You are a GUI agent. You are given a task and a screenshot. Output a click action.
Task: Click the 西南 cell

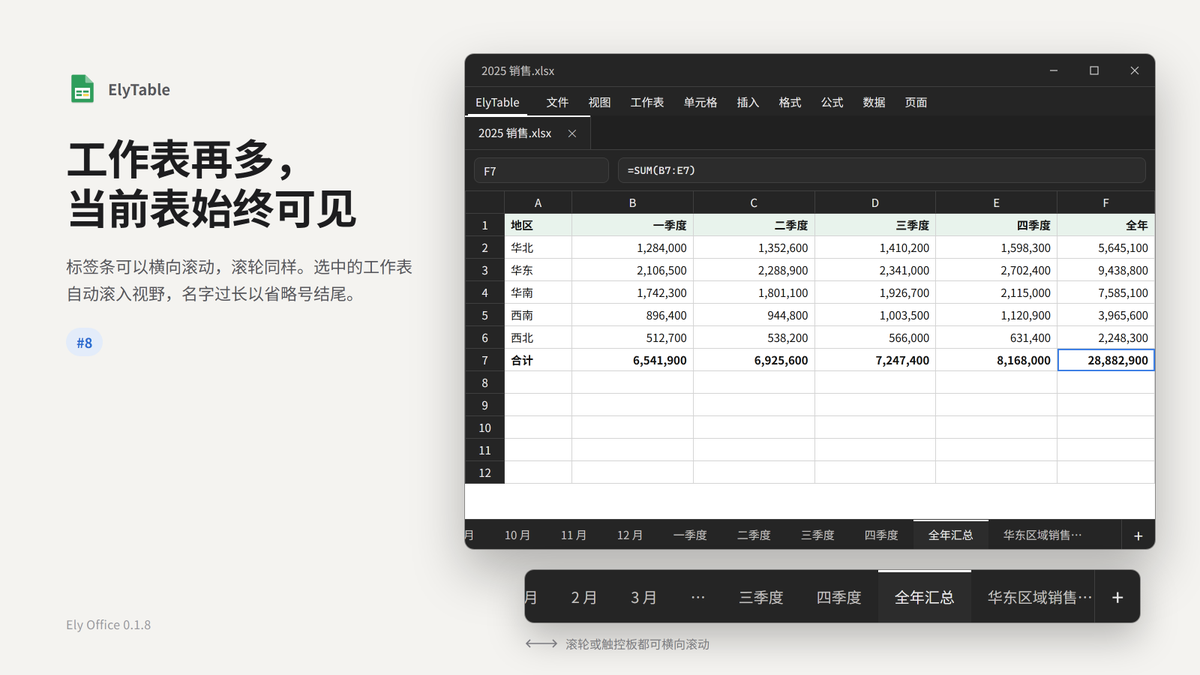(x=538, y=315)
